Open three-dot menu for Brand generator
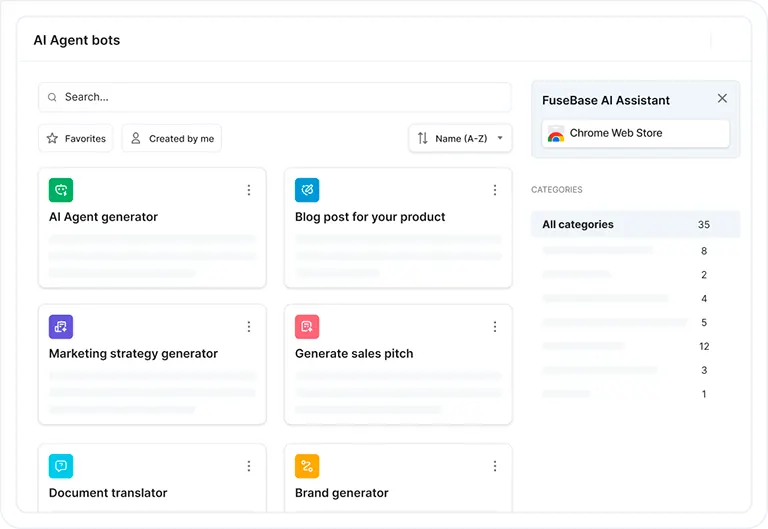768x529 pixels. (x=495, y=466)
